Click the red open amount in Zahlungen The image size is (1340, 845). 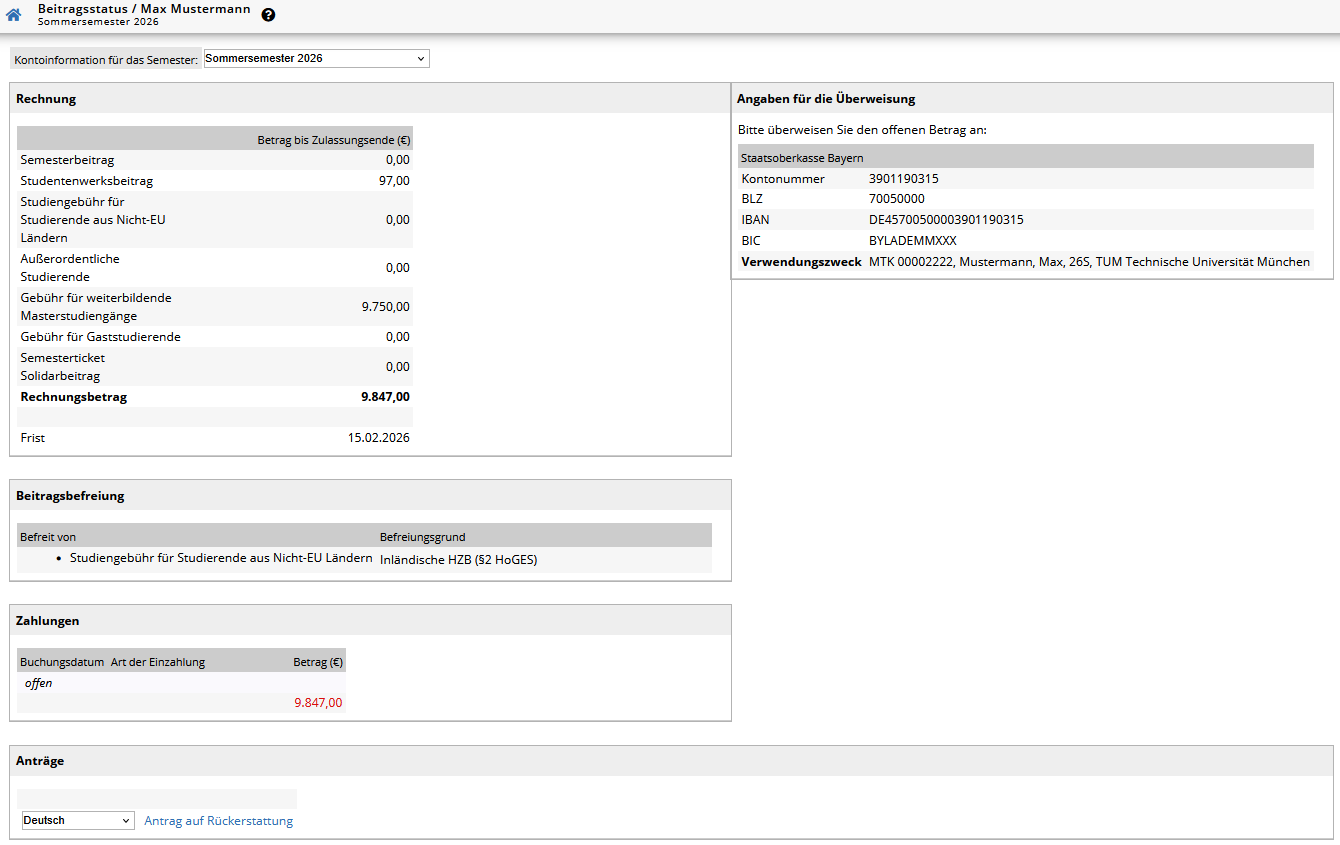click(x=318, y=703)
